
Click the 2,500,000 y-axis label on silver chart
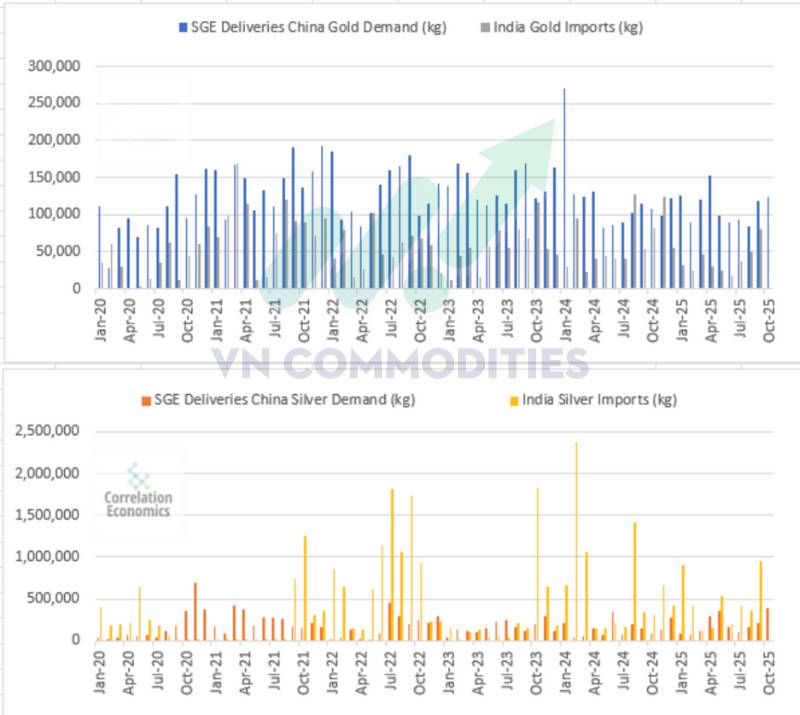point(48,432)
